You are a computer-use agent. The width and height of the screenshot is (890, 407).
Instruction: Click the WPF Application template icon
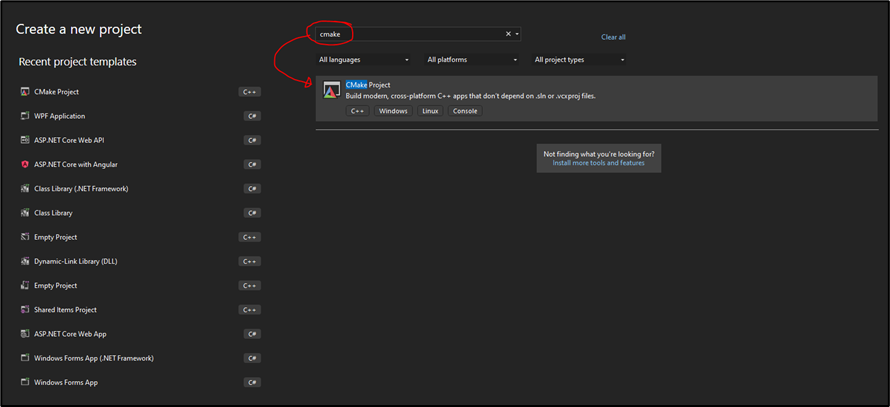(x=24, y=116)
